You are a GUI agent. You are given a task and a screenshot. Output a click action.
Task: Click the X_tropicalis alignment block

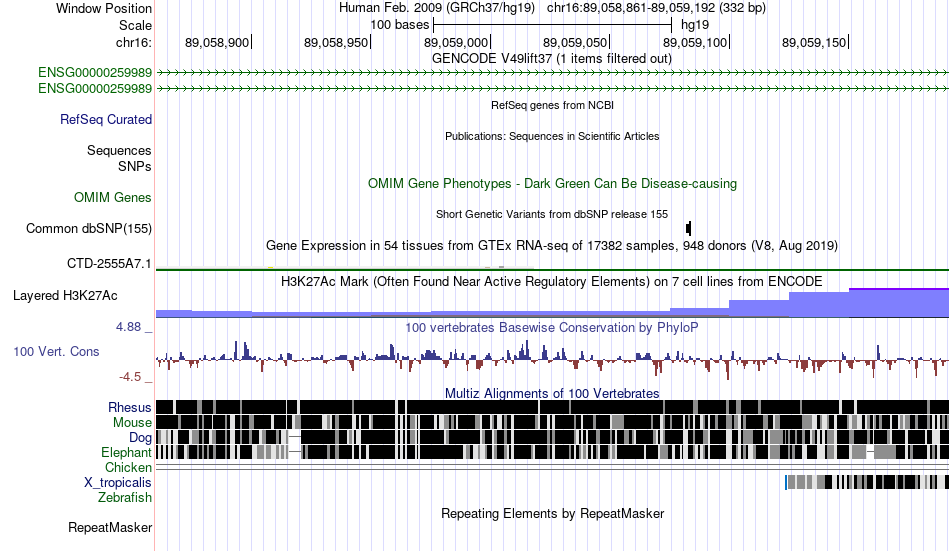[867, 483]
